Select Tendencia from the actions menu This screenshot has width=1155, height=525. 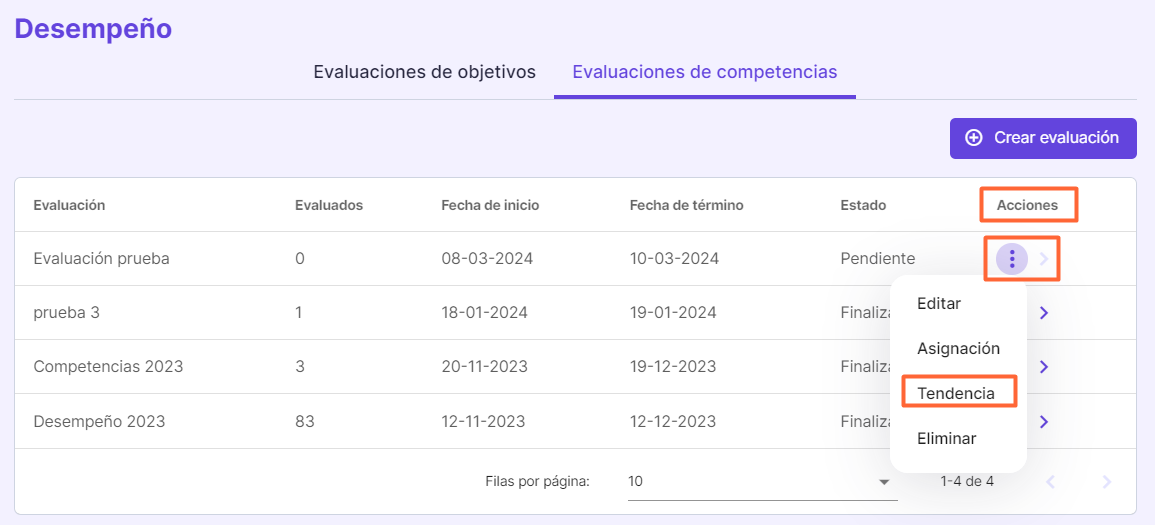point(956,393)
